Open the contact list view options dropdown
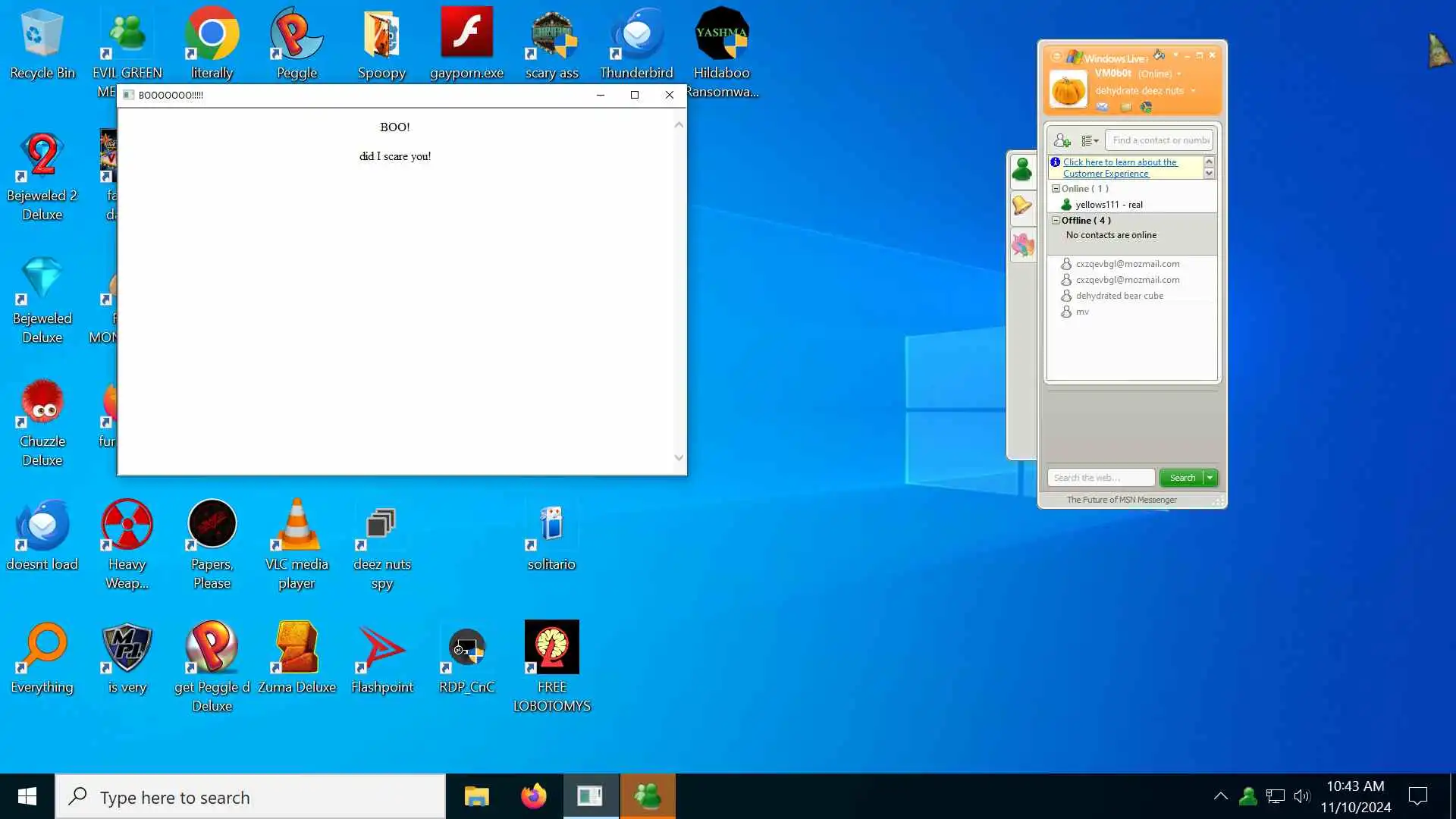Viewport: 1456px width, 819px height. tap(1090, 140)
